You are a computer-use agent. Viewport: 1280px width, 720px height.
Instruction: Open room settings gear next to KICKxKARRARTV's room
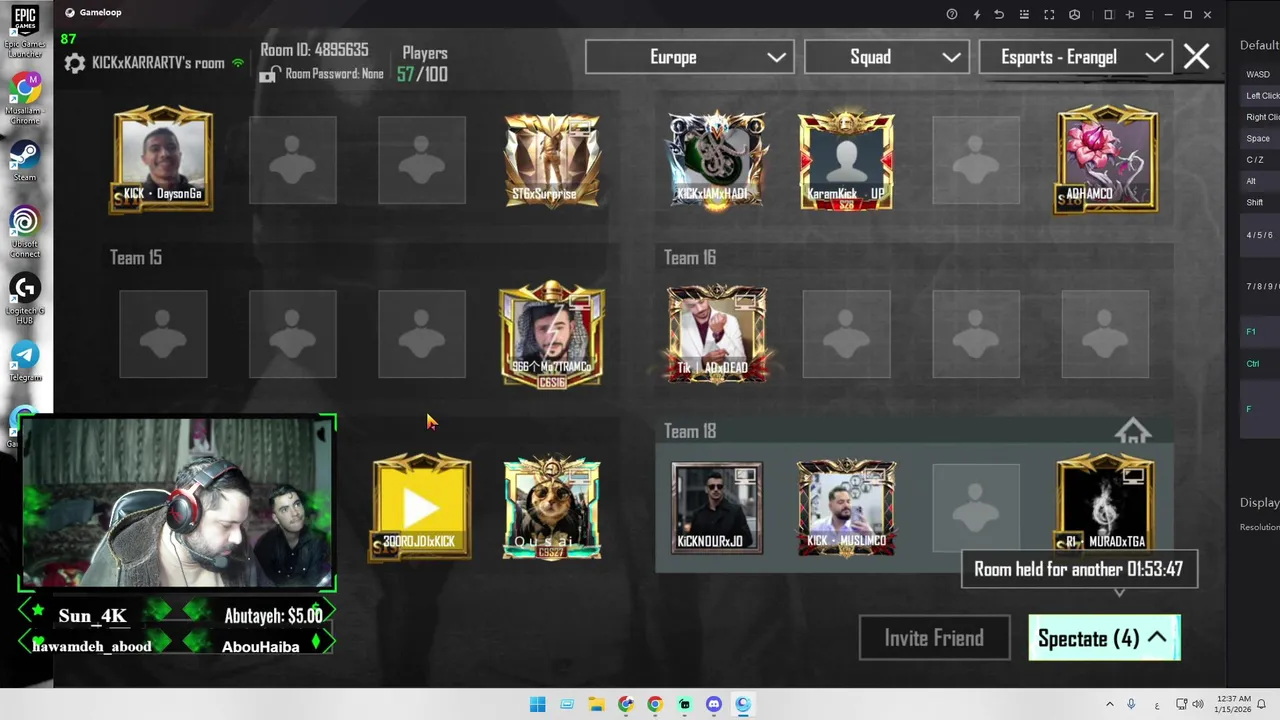(74, 63)
